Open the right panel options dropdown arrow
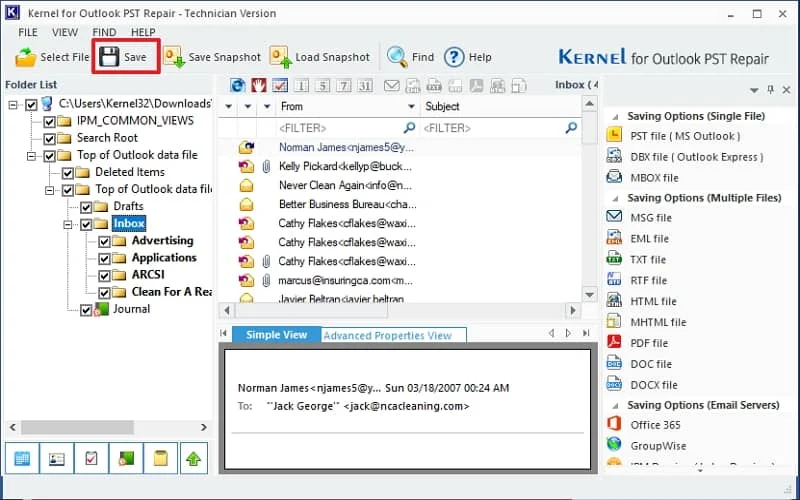The height and width of the screenshot is (500, 800). tap(754, 90)
